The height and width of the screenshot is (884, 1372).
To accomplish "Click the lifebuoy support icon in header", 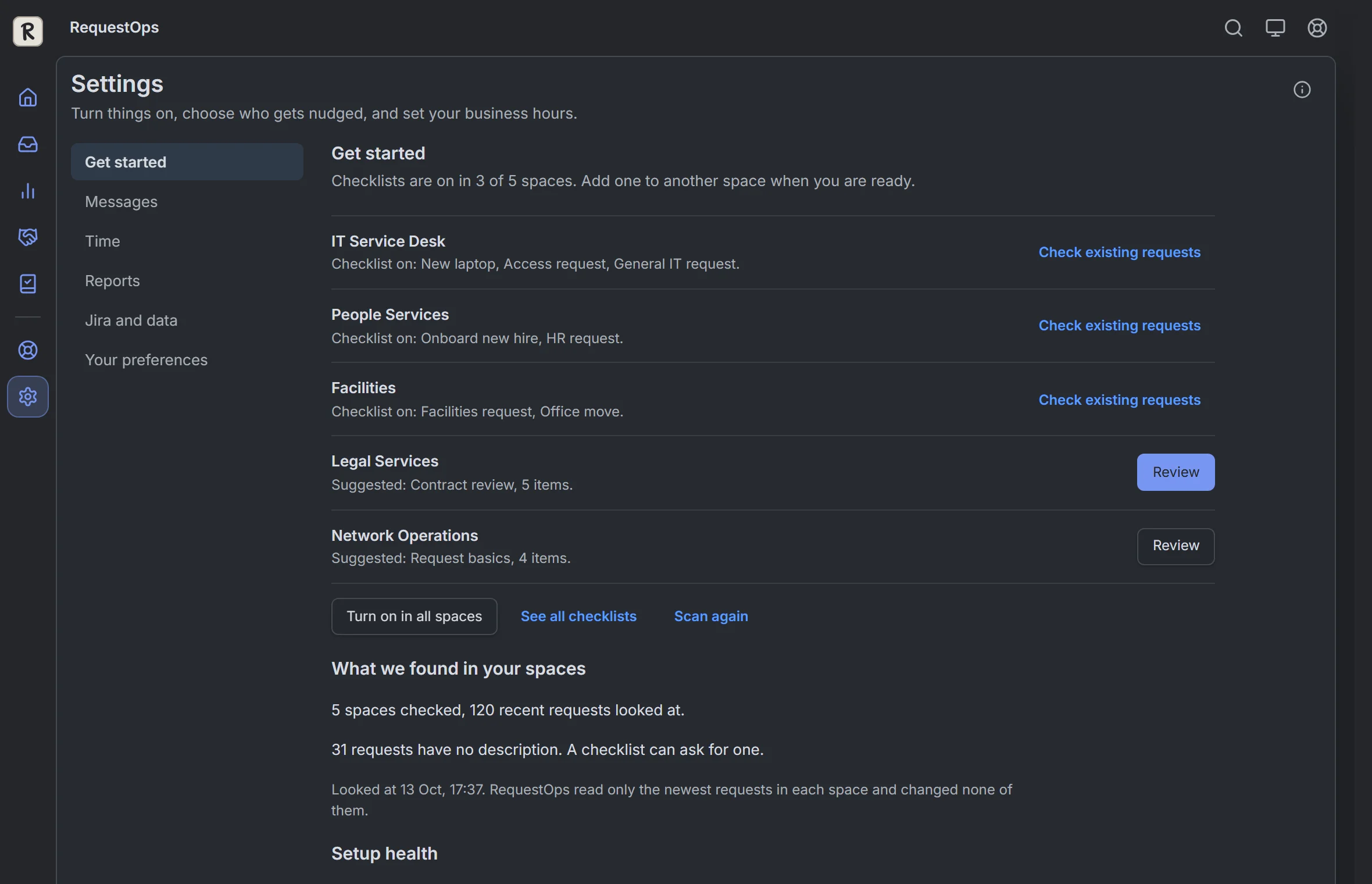I will click(1317, 28).
